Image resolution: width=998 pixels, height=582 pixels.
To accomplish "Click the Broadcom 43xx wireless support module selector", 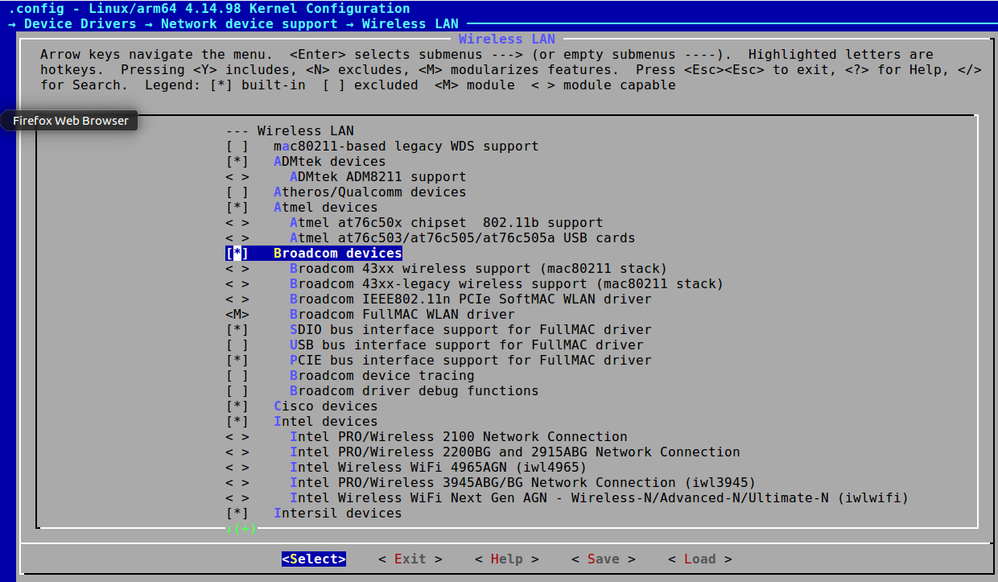I will point(237,269).
